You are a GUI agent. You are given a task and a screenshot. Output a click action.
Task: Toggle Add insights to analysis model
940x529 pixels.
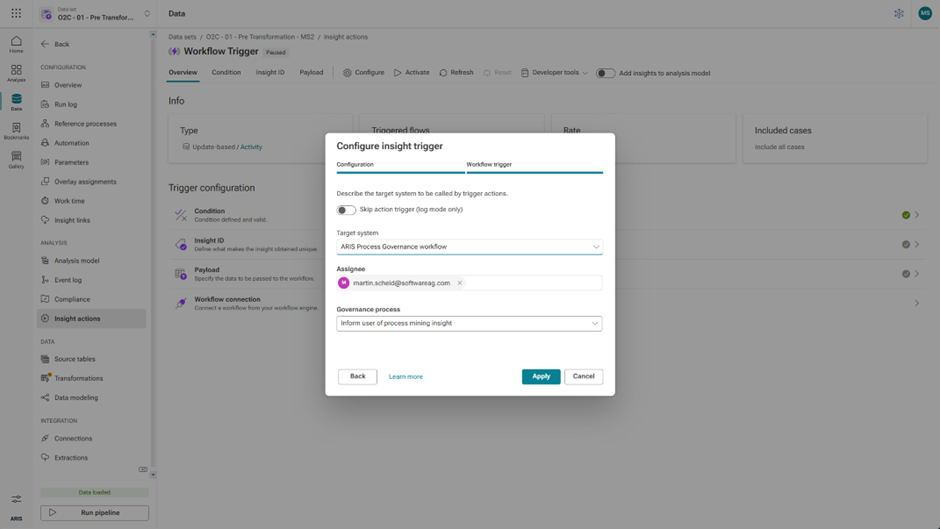point(606,73)
